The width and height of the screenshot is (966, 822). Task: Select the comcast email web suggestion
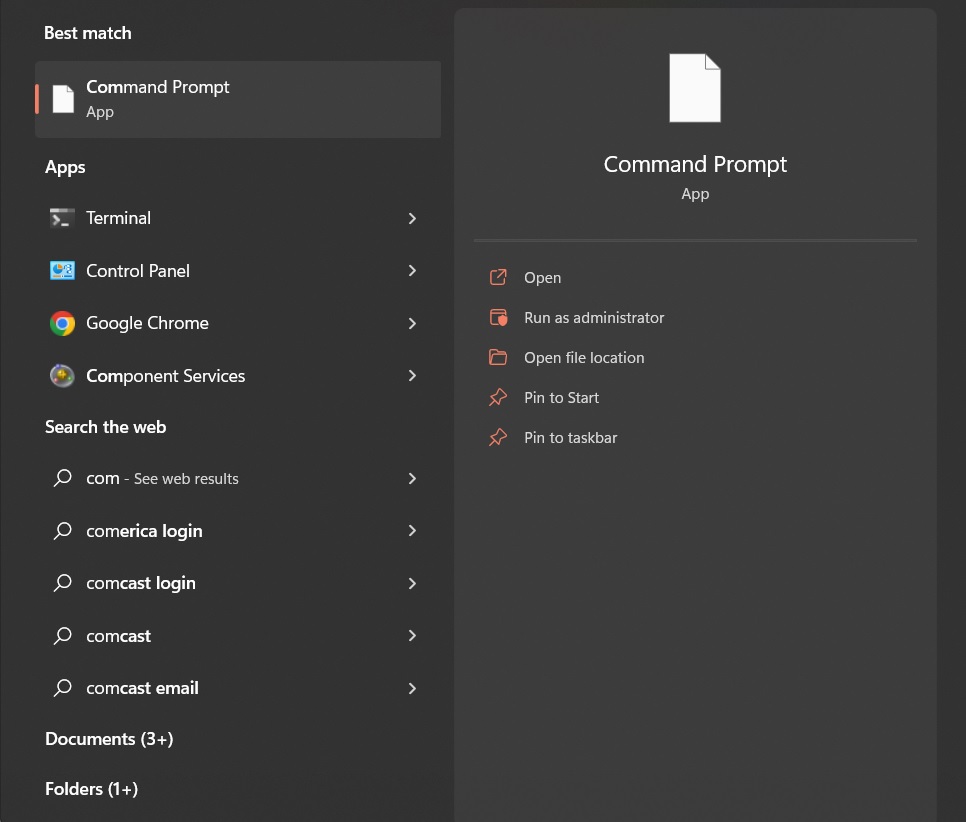click(x=142, y=688)
